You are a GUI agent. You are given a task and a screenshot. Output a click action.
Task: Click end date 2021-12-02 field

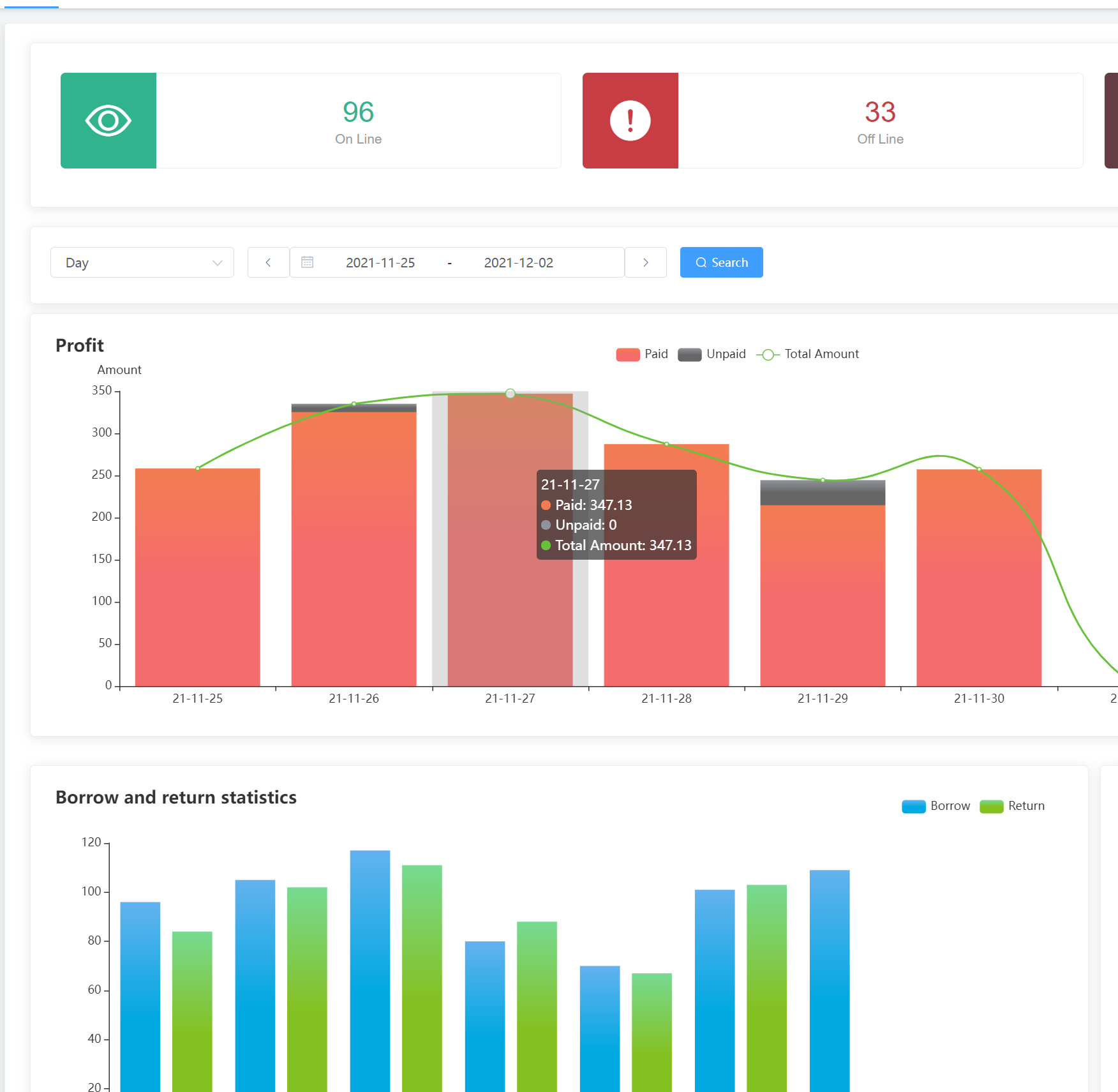[x=519, y=262]
